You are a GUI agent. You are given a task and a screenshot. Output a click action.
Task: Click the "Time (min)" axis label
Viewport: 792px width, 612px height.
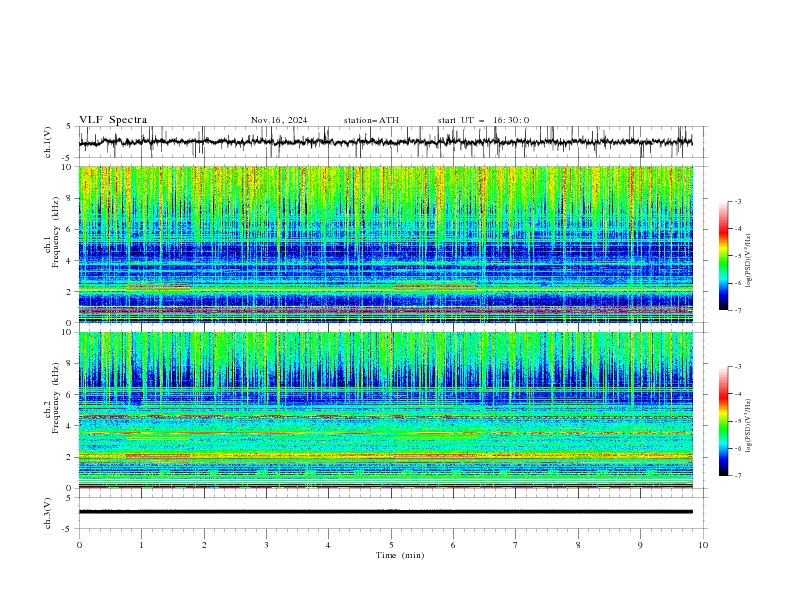(x=400, y=555)
